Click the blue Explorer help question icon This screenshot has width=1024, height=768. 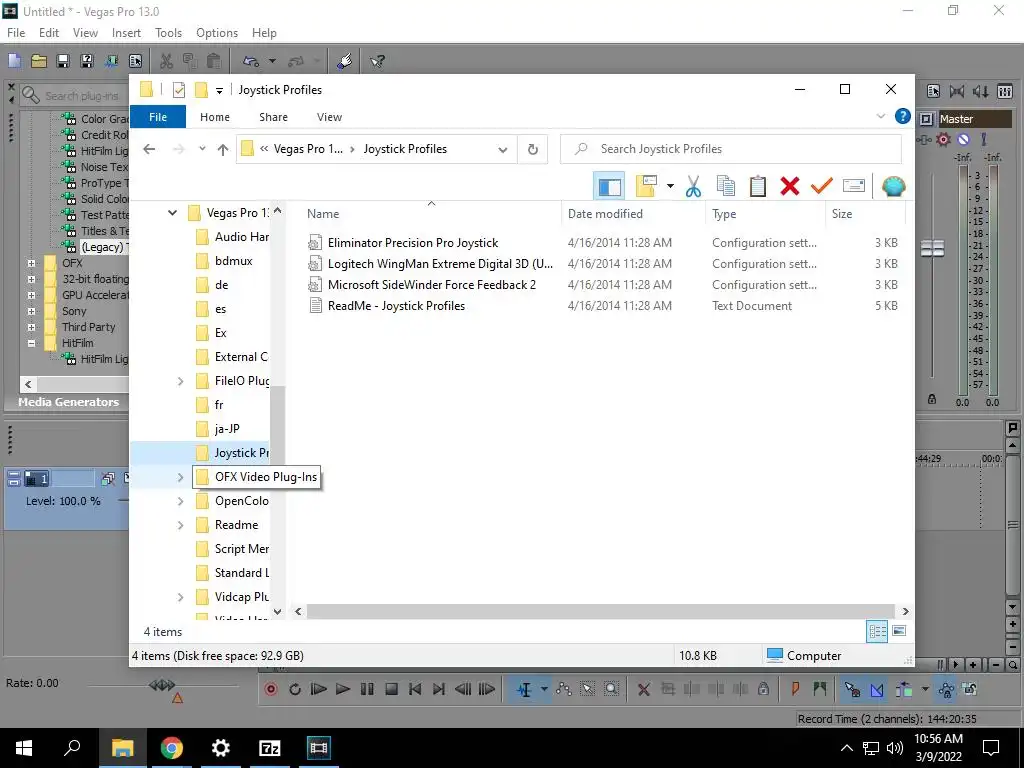tap(903, 116)
